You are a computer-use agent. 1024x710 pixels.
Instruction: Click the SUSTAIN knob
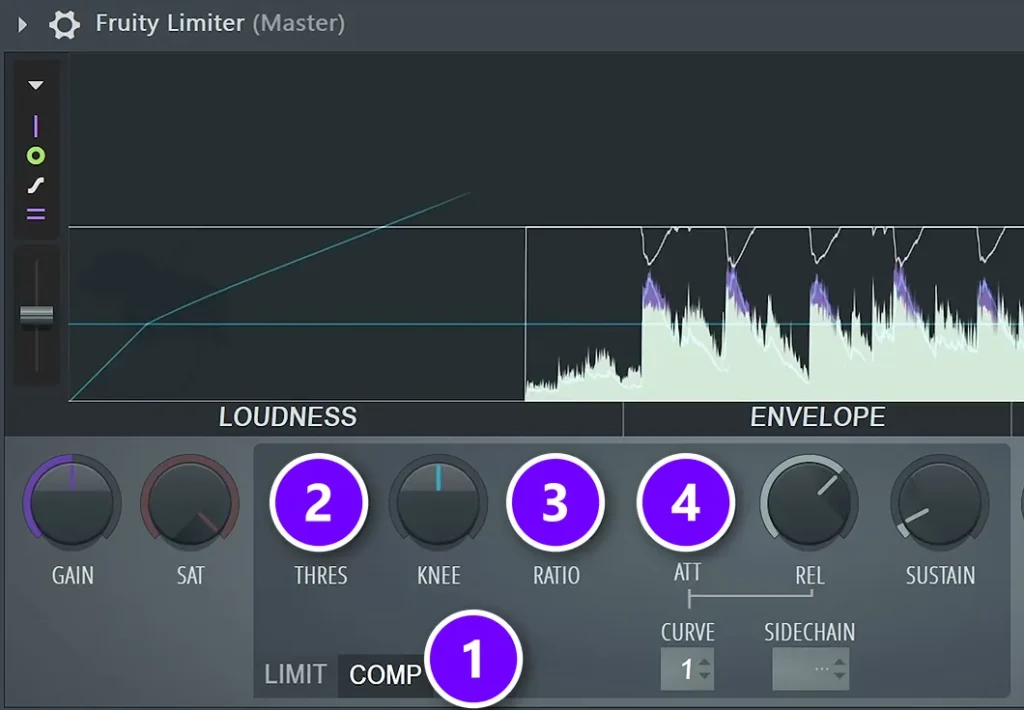(x=940, y=502)
